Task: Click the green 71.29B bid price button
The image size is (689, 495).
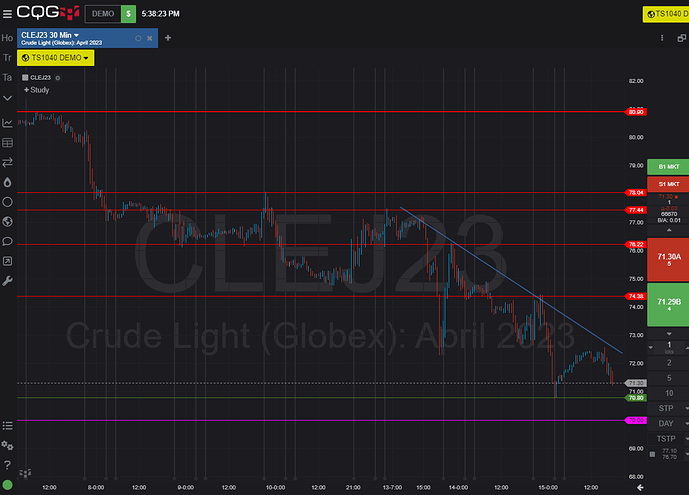Action: 668,304
